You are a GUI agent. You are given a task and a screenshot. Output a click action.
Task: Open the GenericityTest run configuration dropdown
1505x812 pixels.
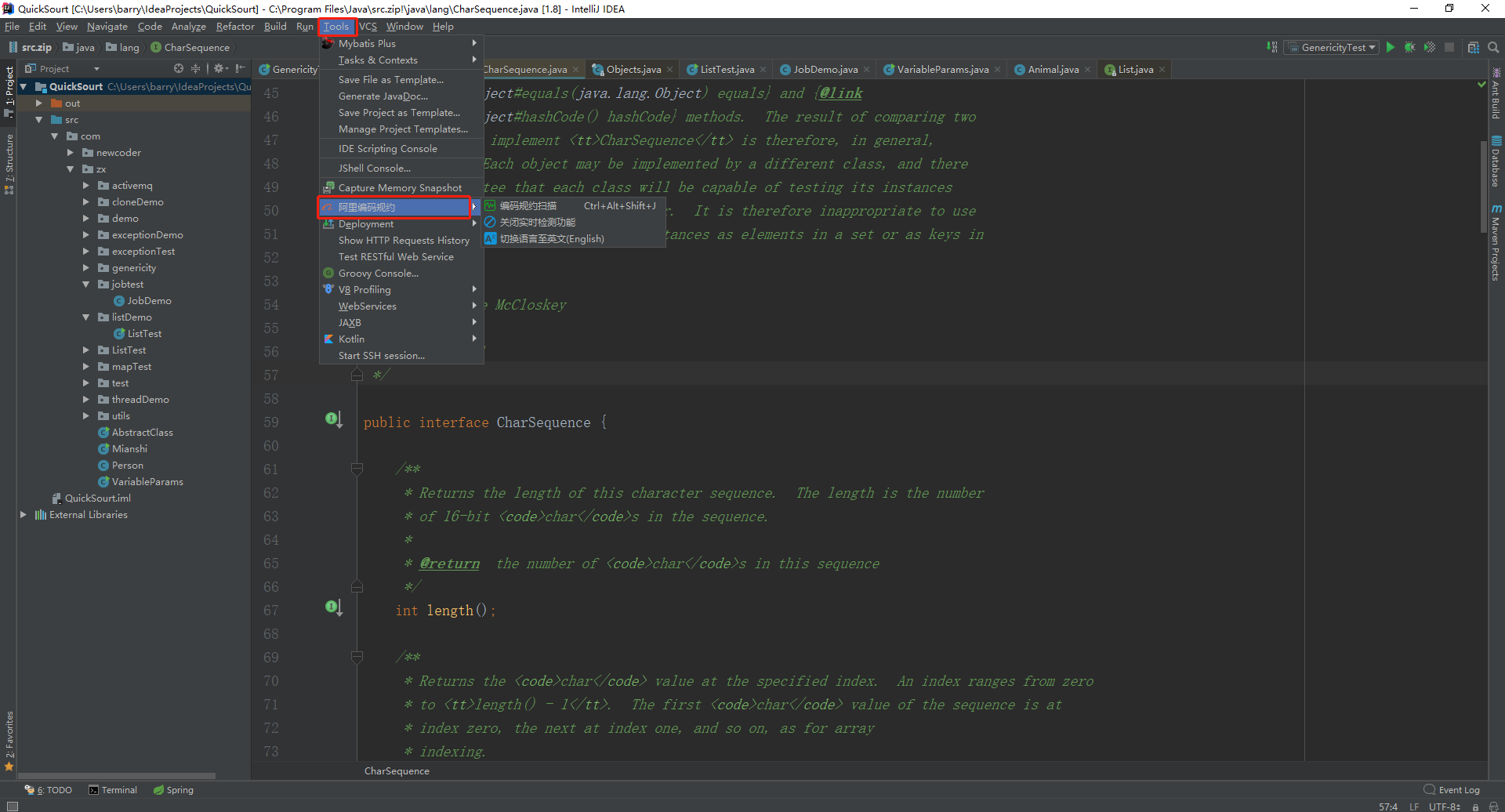1330,47
